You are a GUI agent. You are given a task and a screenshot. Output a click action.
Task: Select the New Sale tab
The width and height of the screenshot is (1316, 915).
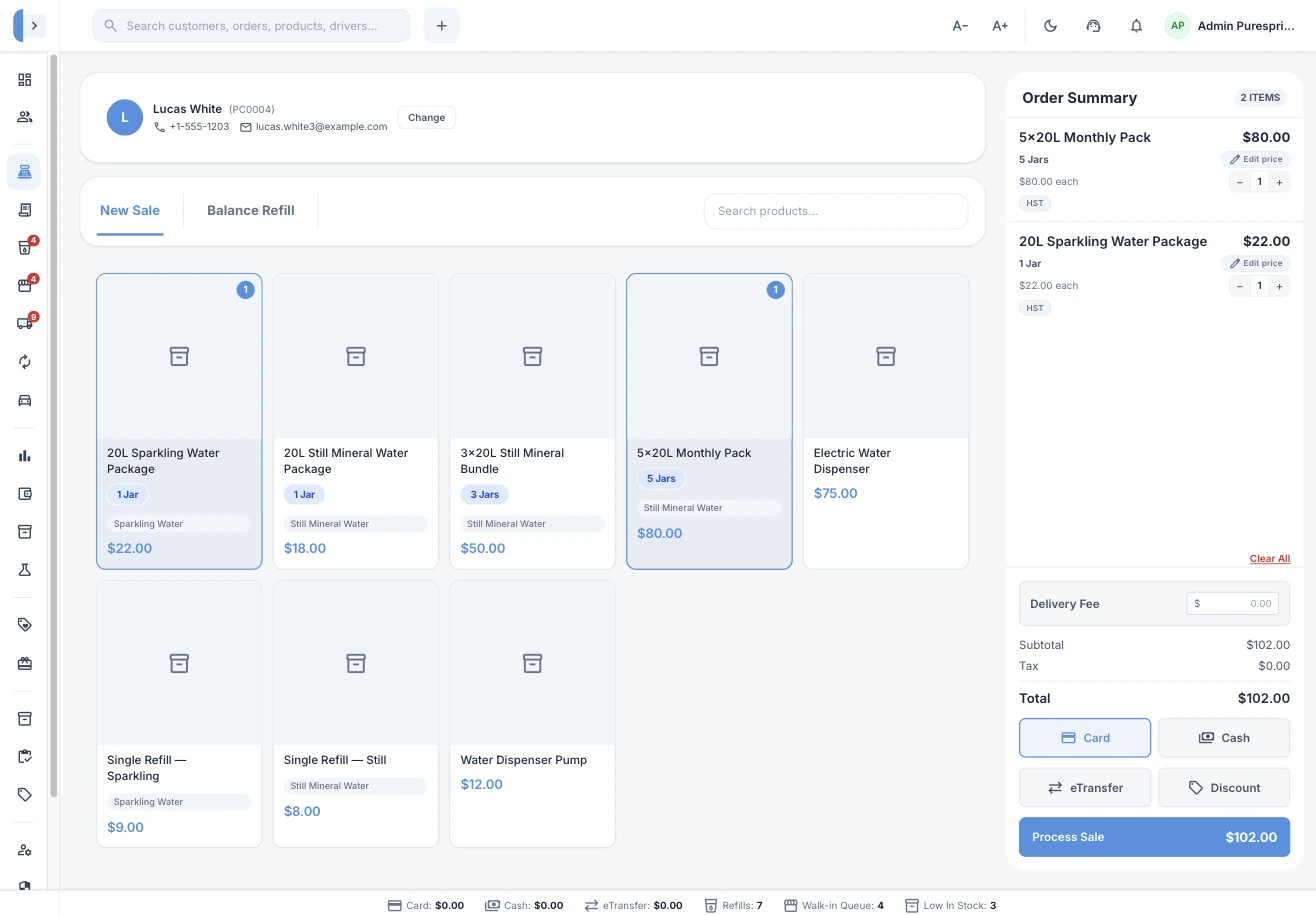[x=130, y=211]
